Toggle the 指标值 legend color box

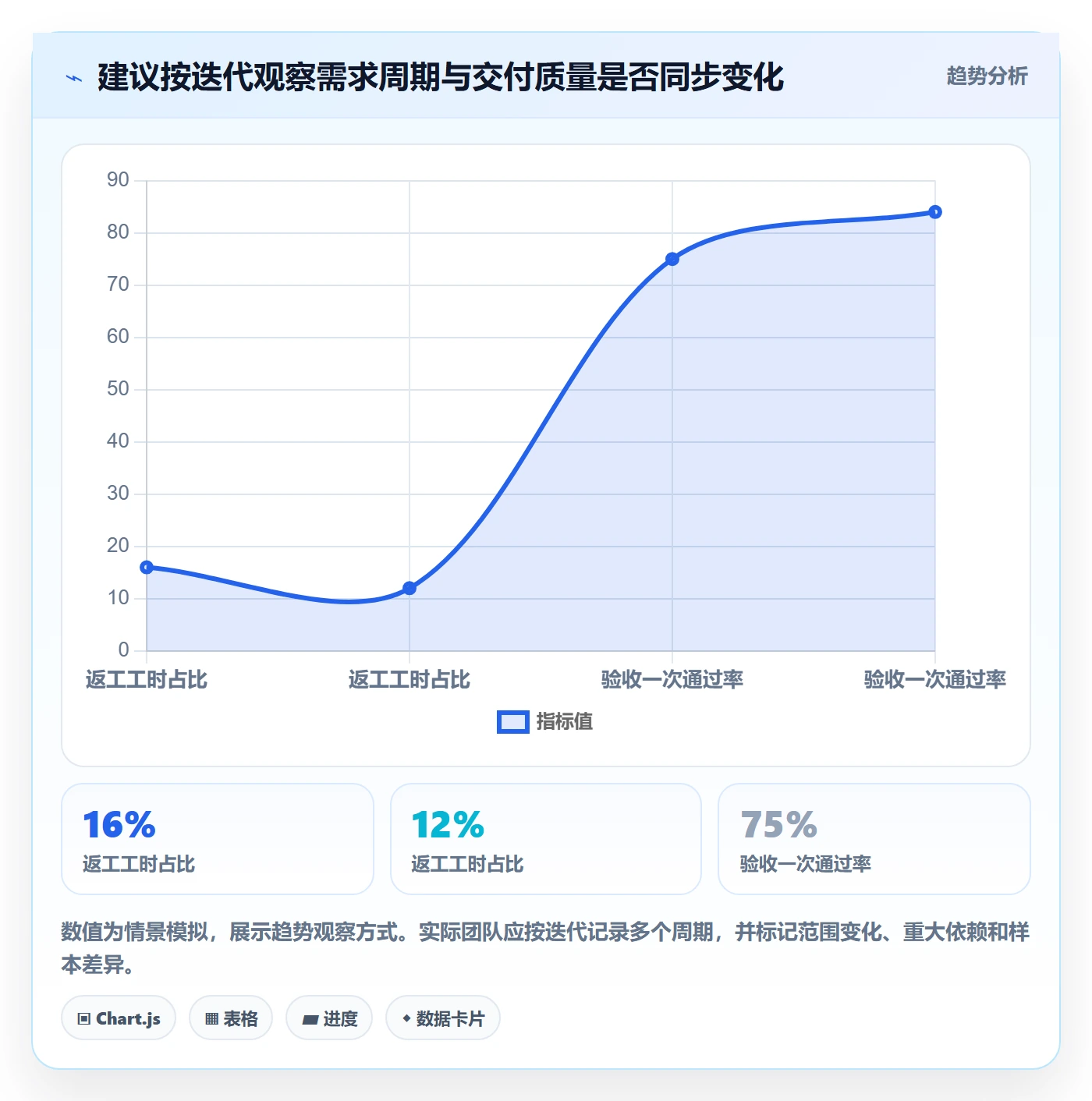click(x=513, y=722)
